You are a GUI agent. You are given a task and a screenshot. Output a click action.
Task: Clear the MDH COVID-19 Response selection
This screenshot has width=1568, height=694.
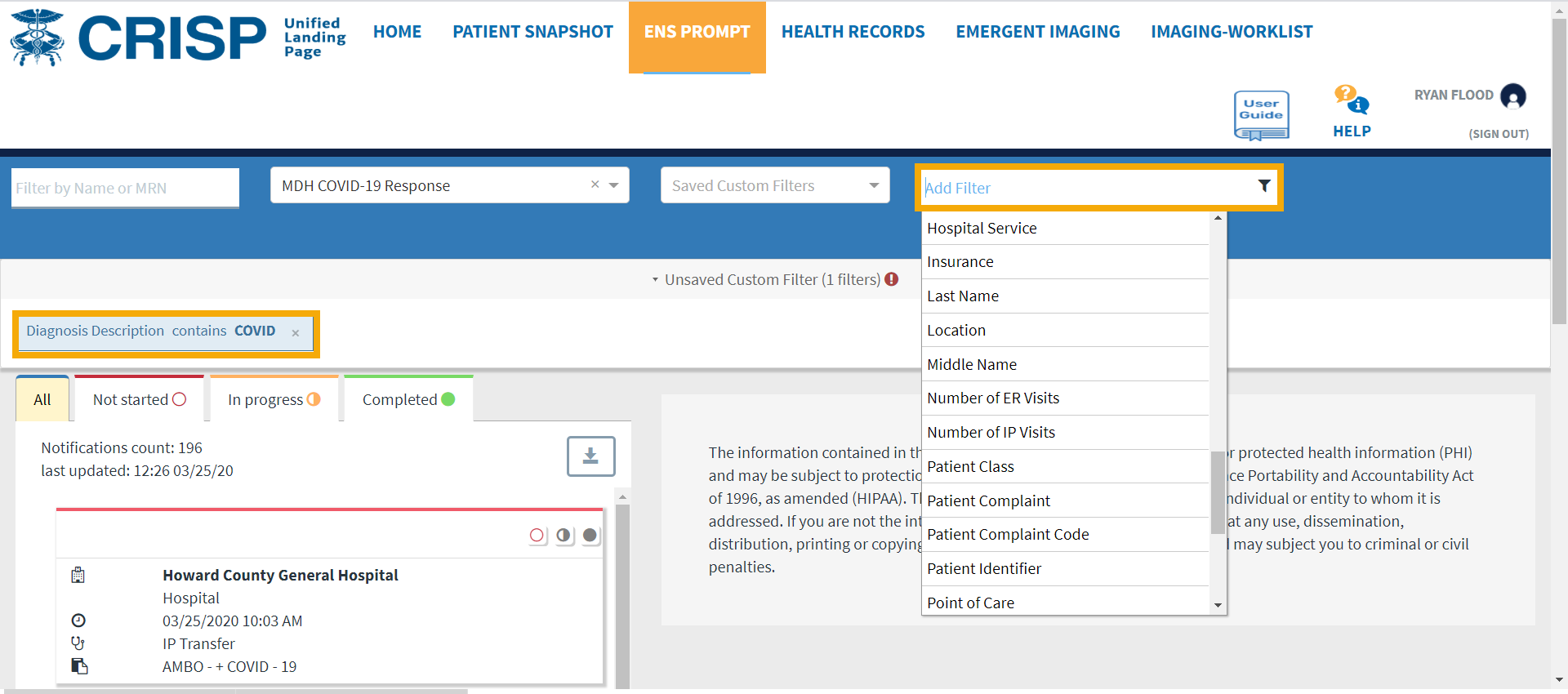595,185
